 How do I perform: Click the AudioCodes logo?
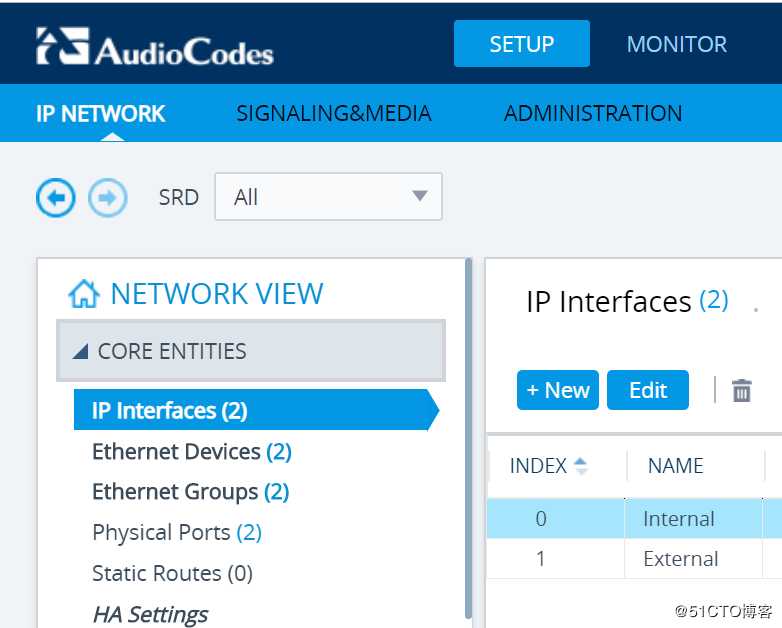155,47
